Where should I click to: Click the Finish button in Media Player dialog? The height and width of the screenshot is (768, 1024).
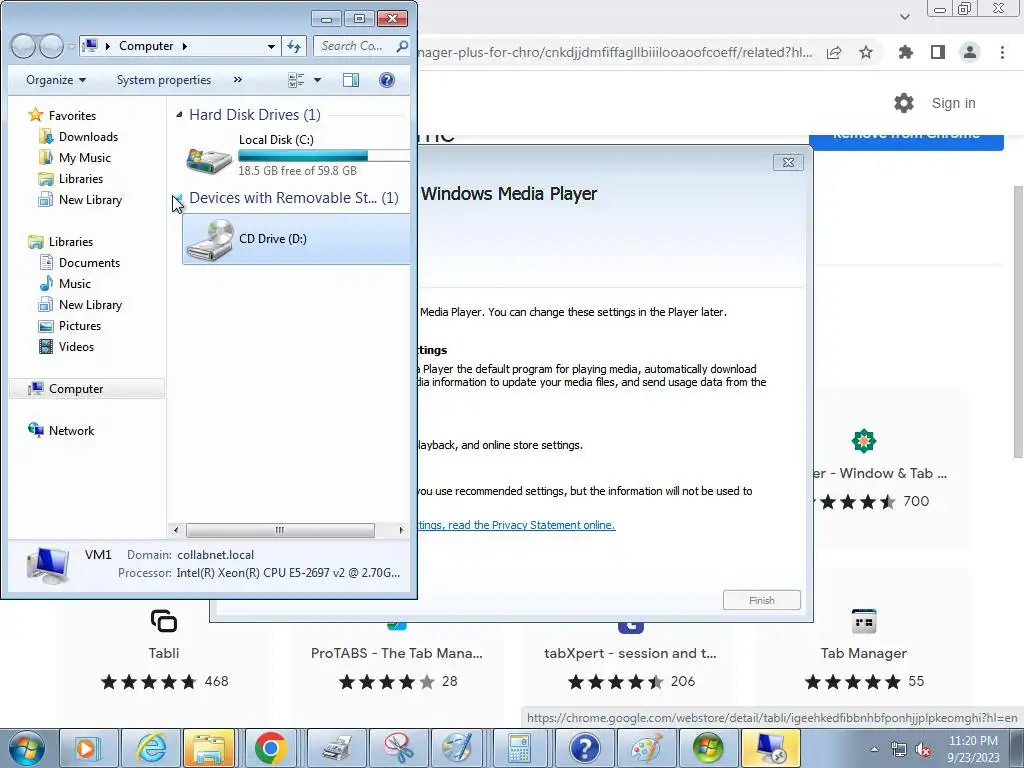(x=761, y=600)
